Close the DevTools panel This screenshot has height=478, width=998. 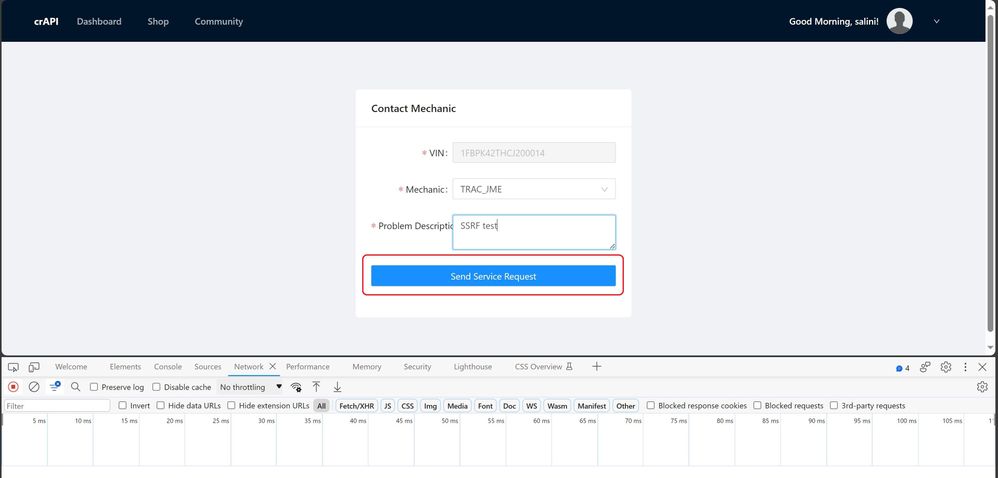tap(982, 367)
